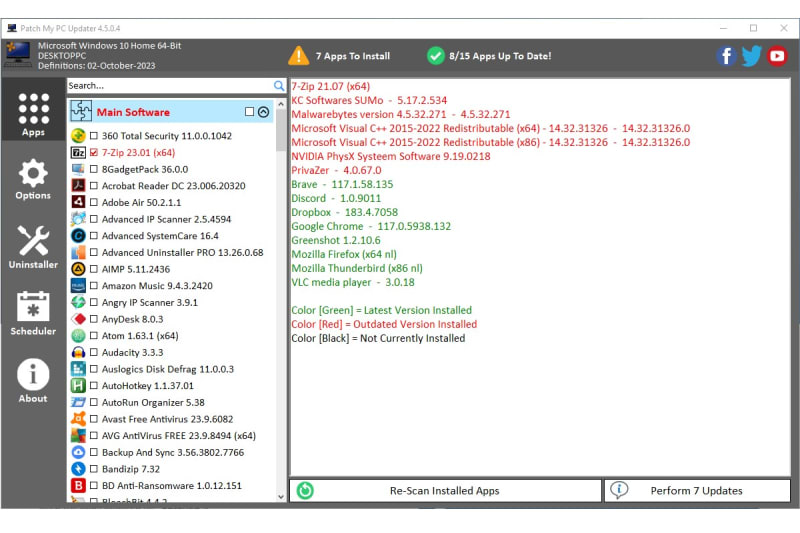Click the Backup And Sync icon
The height and width of the screenshot is (533, 800).
[78, 452]
